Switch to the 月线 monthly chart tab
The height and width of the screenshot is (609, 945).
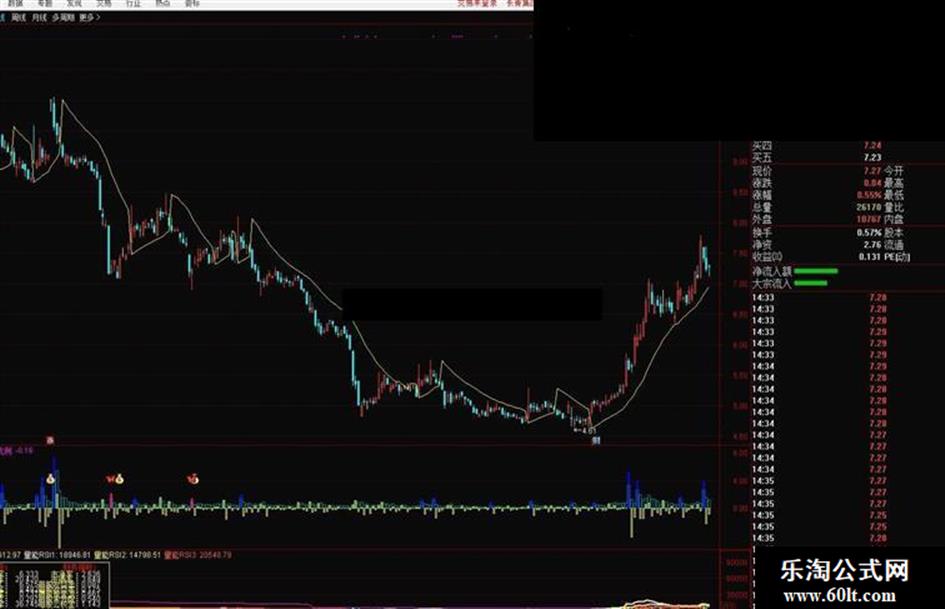pyautogui.click(x=39, y=17)
